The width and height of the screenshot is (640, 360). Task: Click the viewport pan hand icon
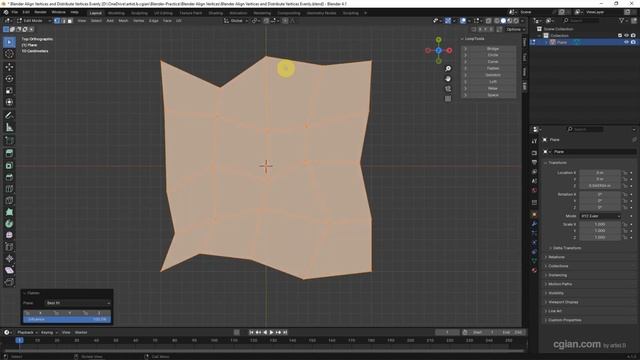point(448,79)
